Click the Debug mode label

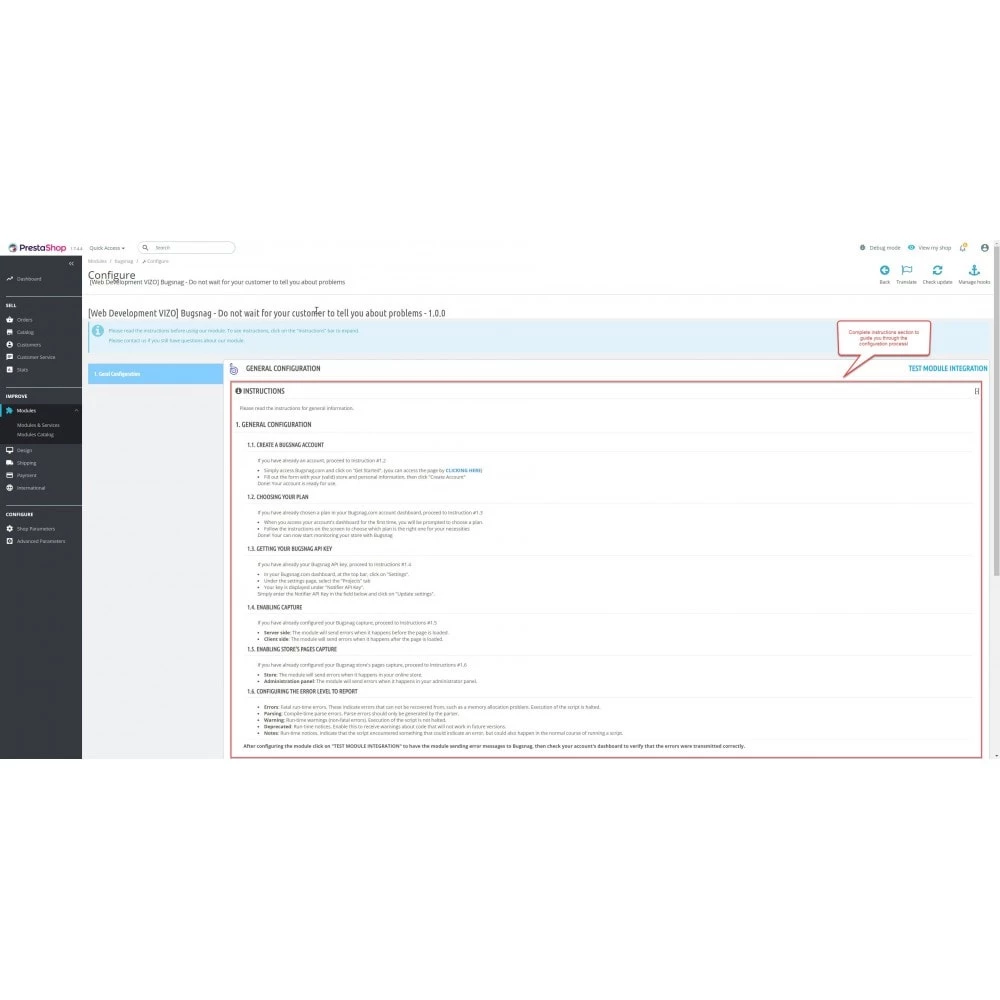pyautogui.click(x=885, y=248)
